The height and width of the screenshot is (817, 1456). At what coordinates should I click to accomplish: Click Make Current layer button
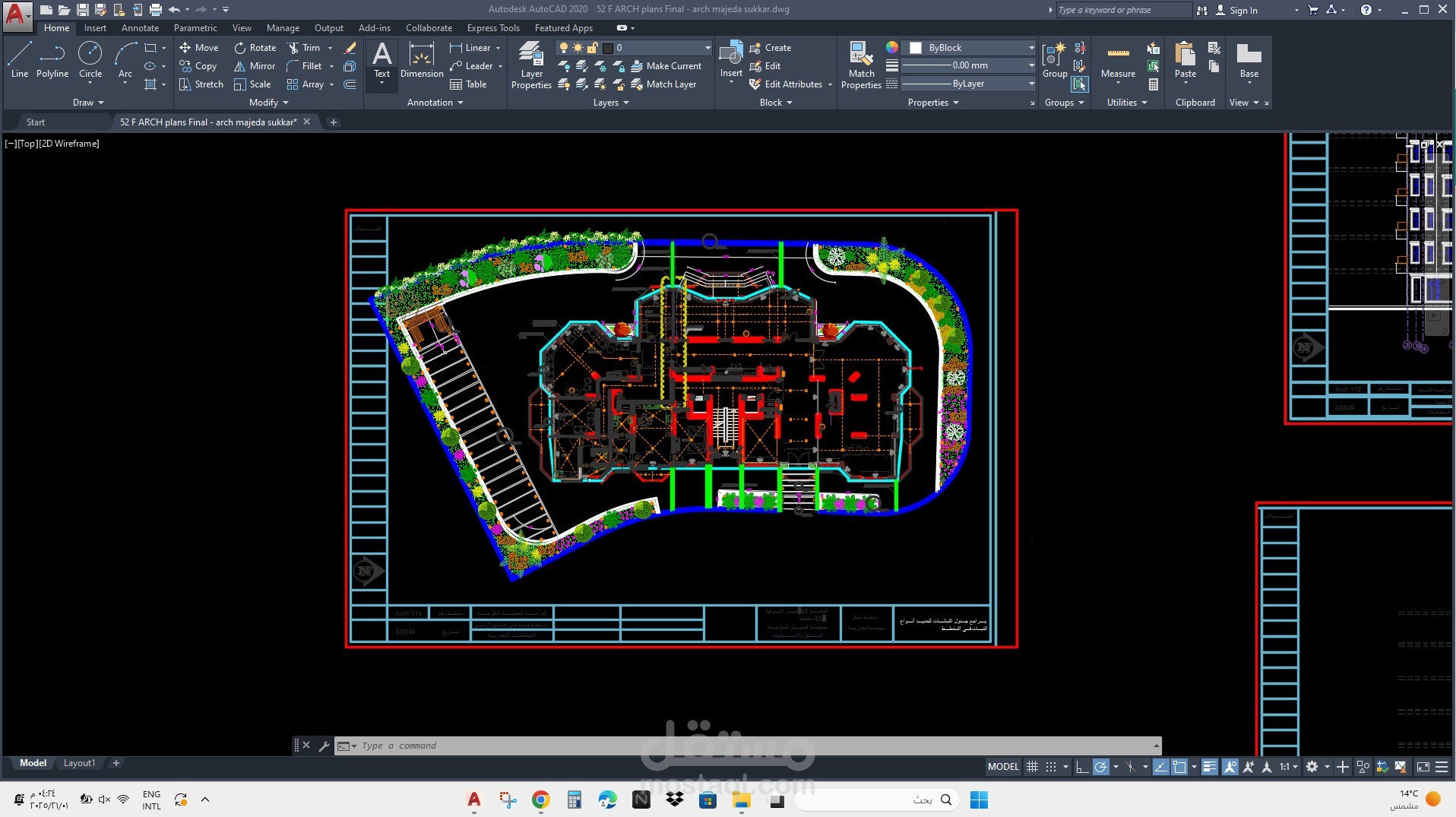click(x=666, y=66)
